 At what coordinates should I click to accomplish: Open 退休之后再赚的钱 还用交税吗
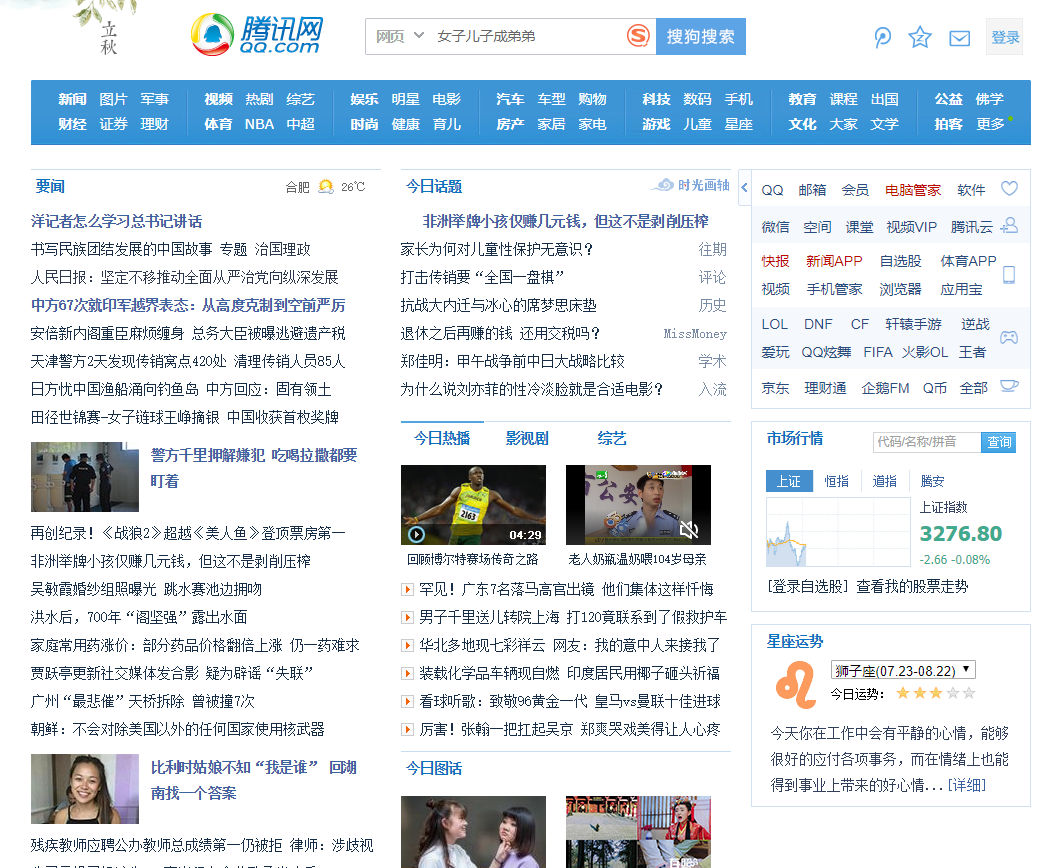pyautogui.click(x=500, y=333)
